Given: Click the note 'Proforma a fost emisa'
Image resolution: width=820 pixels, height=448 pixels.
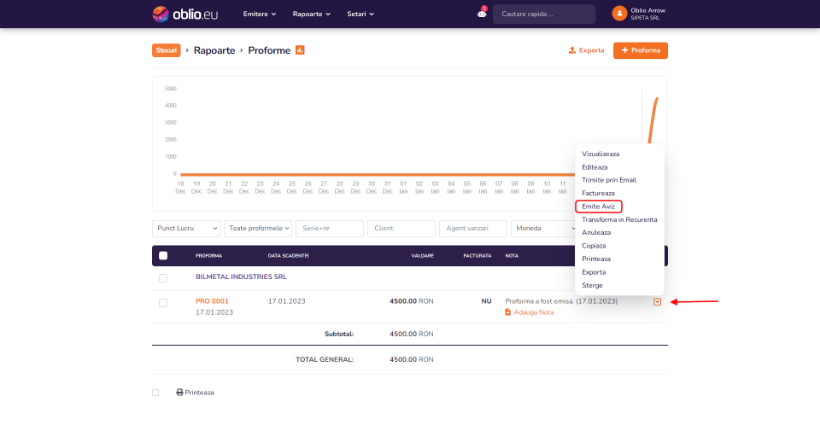Looking at the screenshot, I should pos(561,301).
